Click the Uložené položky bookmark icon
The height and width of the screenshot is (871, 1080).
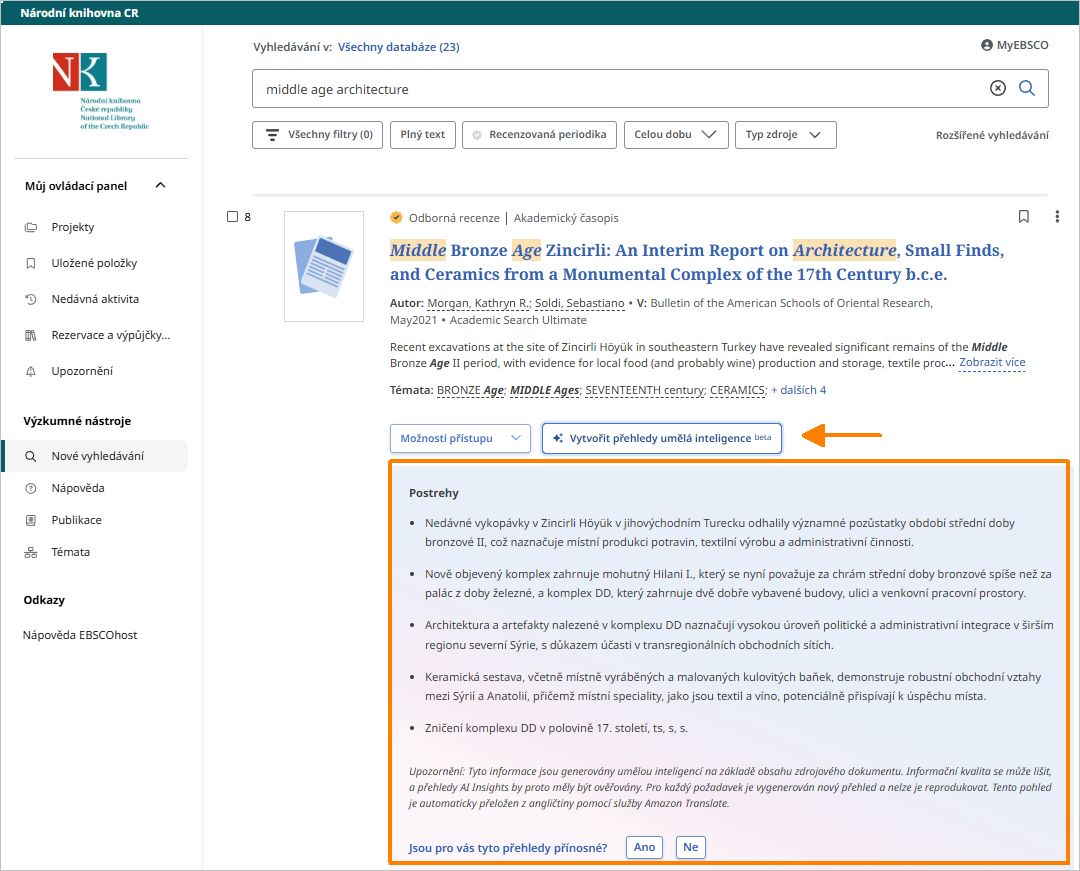tap(31, 263)
